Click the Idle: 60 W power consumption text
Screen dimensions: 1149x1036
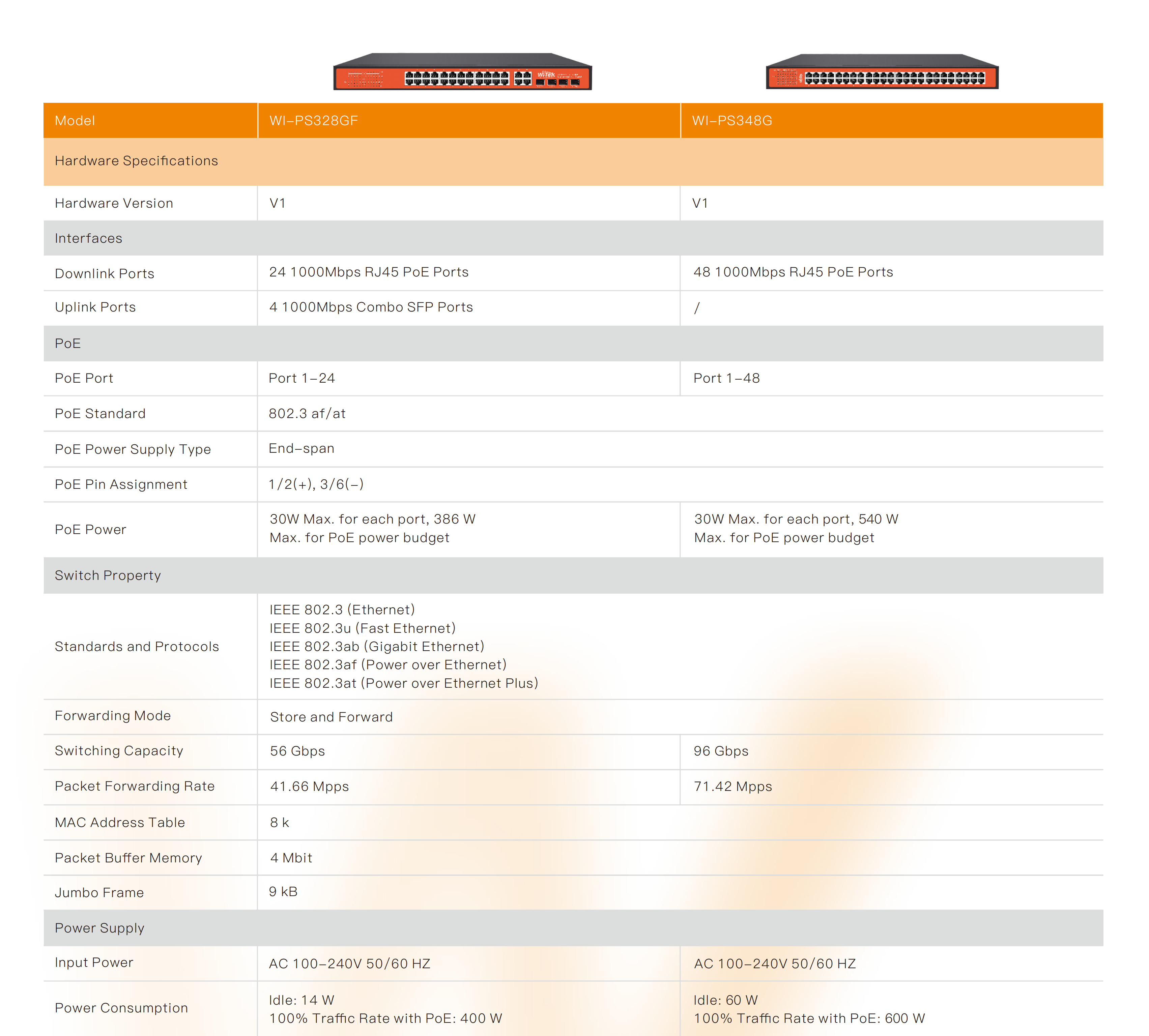(725, 1000)
